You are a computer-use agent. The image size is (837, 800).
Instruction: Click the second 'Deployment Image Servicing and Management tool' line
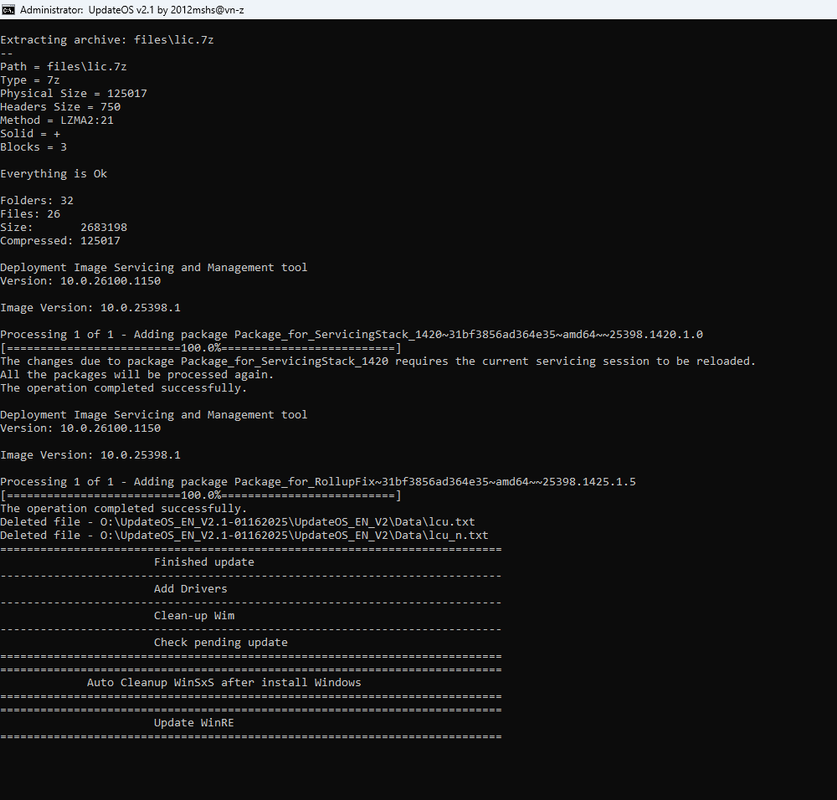(154, 415)
